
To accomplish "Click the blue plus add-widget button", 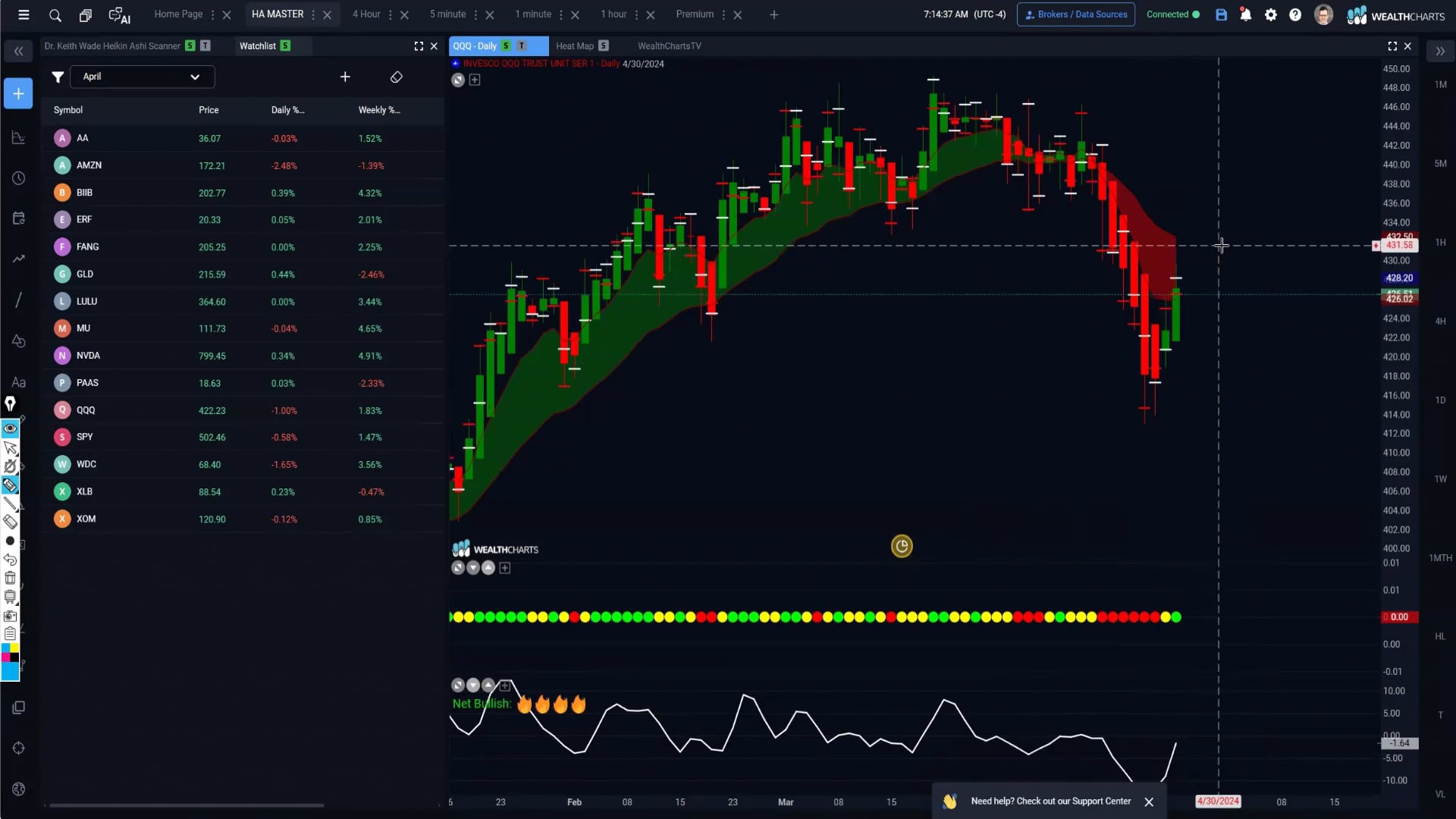I will (x=18, y=93).
